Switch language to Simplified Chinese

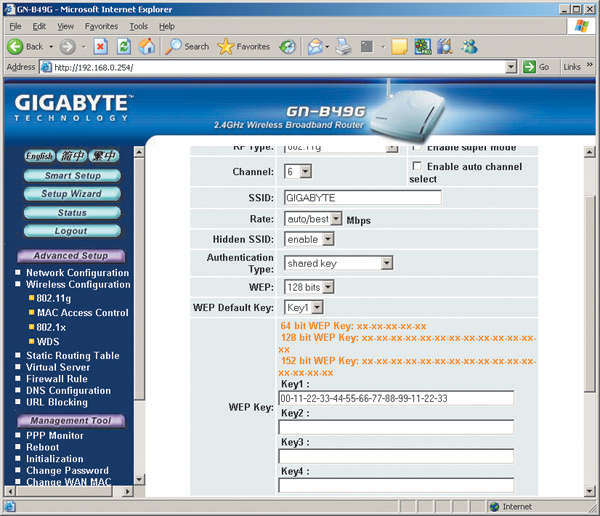point(72,156)
